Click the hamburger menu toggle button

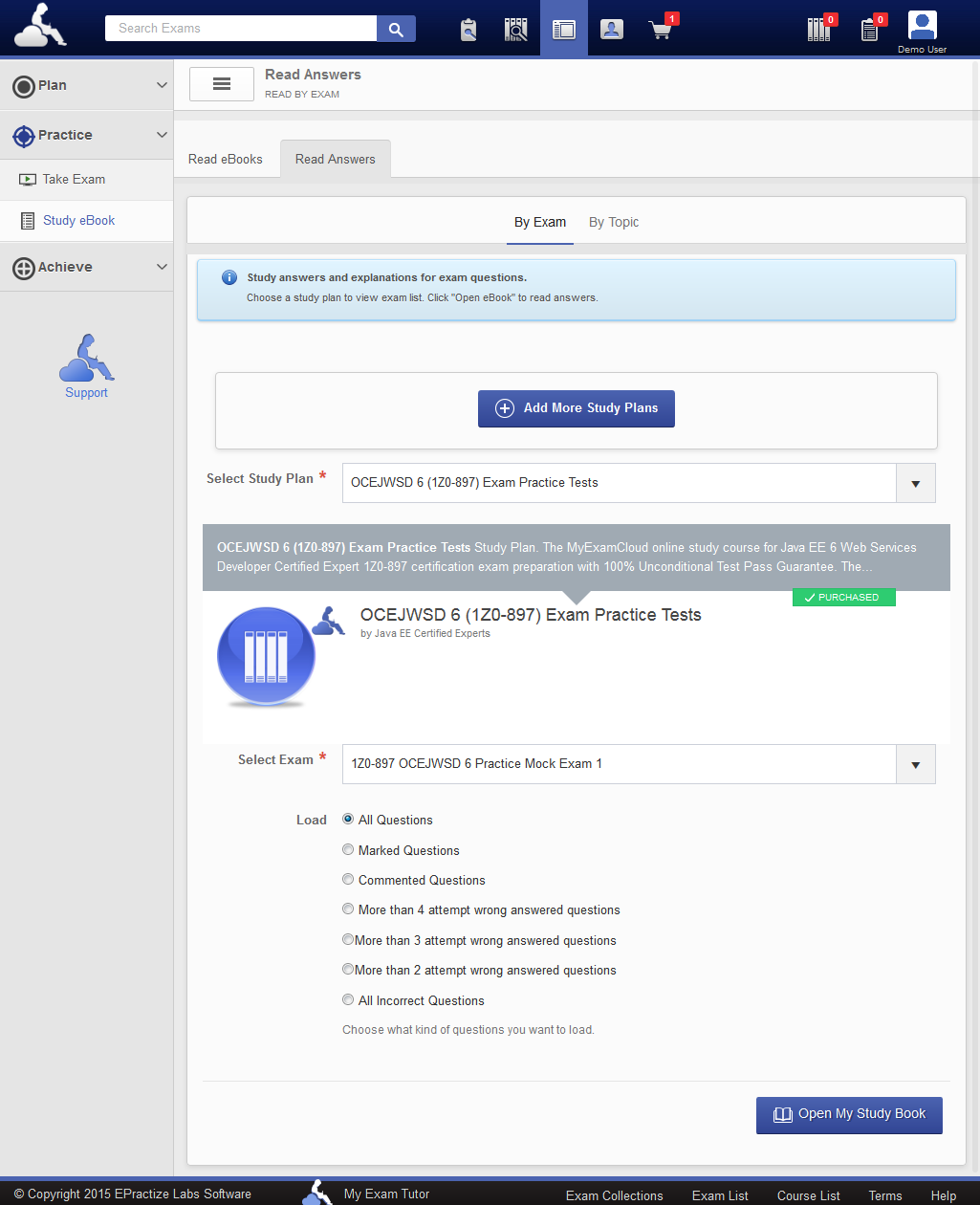pos(221,84)
